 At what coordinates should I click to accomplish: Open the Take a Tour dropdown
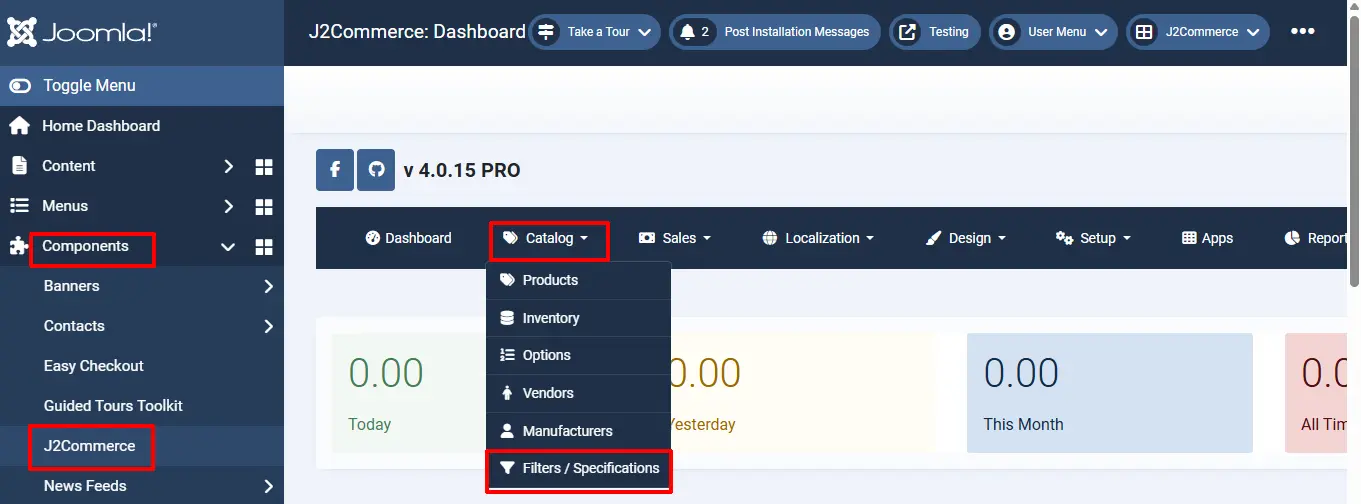pos(594,32)
